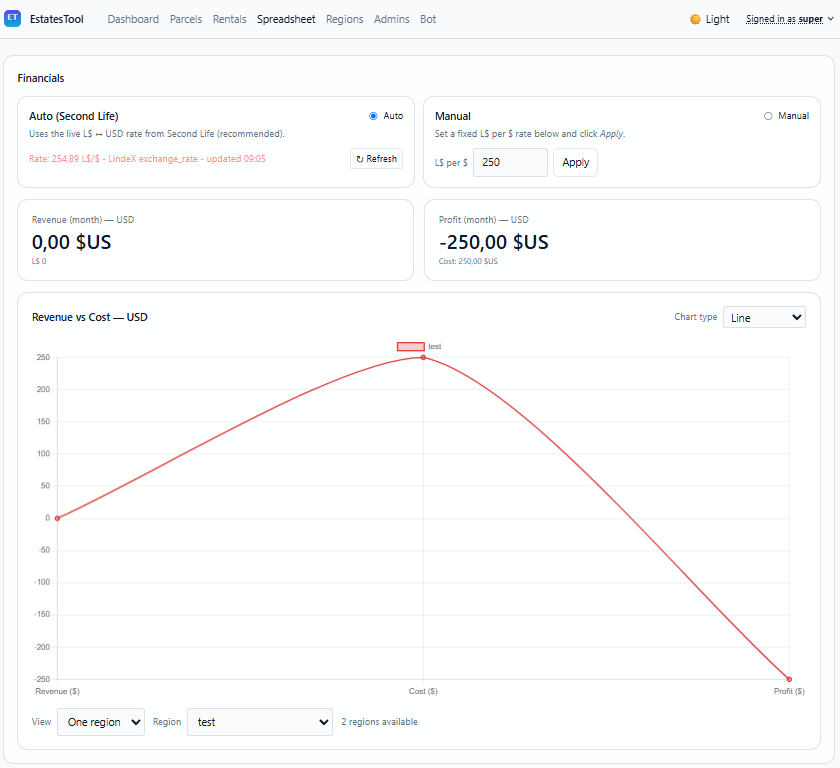The image size is (840, 768).
Task: Toggle the Light theme sun icon
Action: click(693, 18)
